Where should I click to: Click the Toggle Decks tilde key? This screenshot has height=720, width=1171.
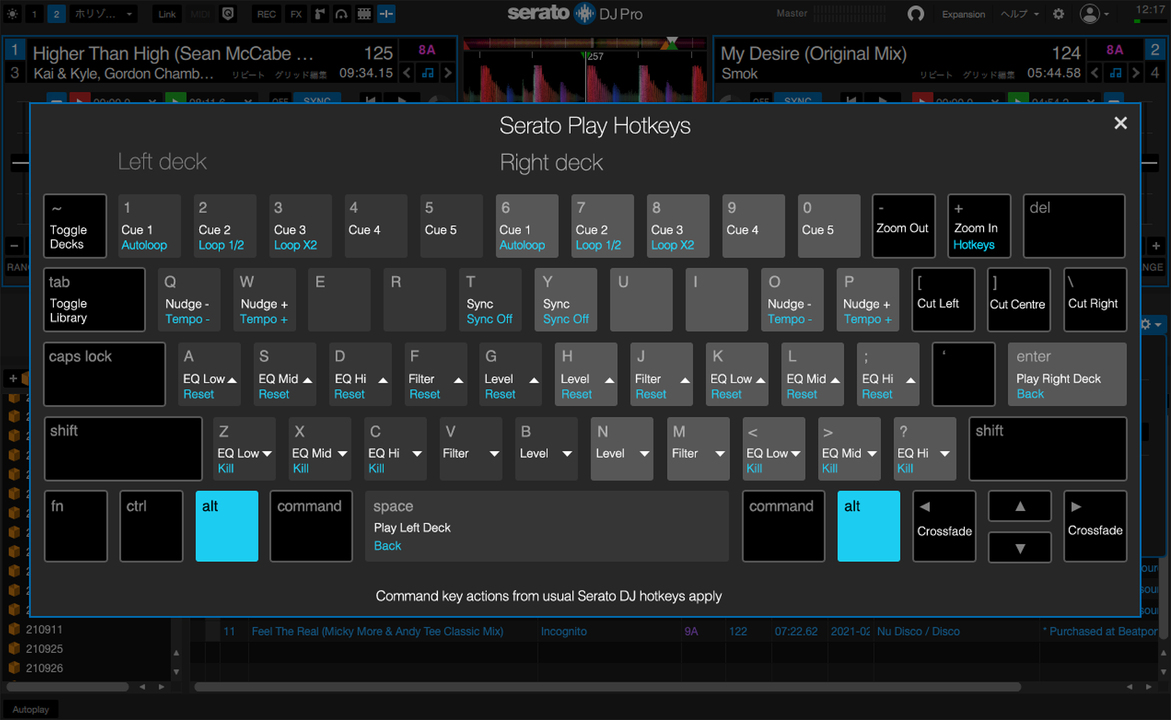[75, 226]
